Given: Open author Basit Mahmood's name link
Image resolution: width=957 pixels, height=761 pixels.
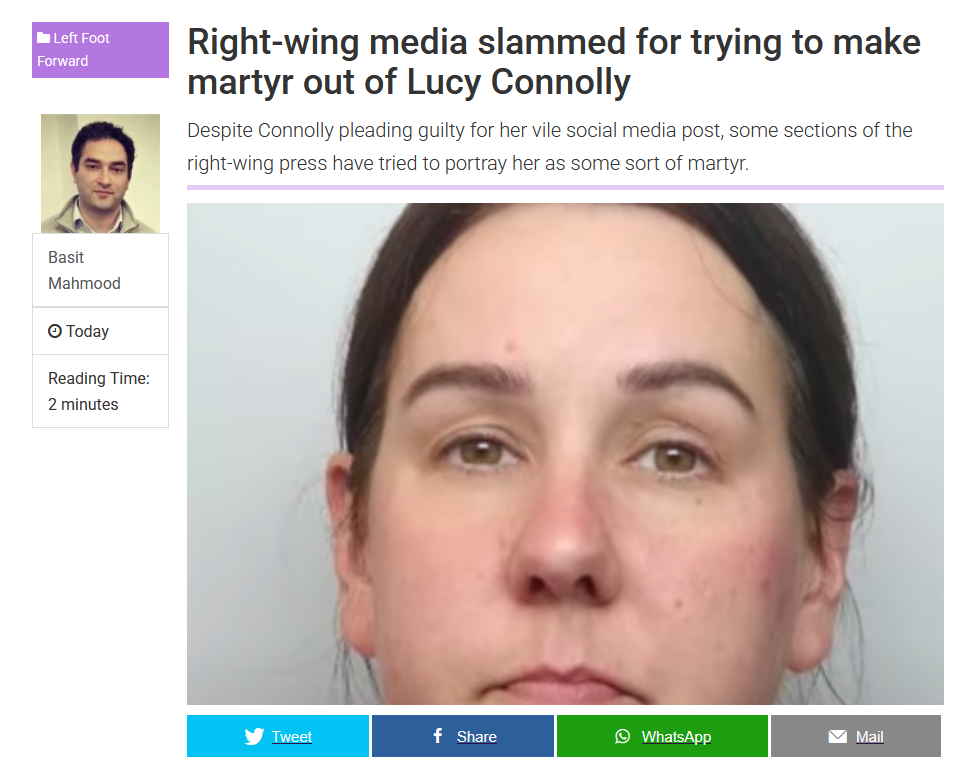Looking at the screenshot, I should [84, 270].
